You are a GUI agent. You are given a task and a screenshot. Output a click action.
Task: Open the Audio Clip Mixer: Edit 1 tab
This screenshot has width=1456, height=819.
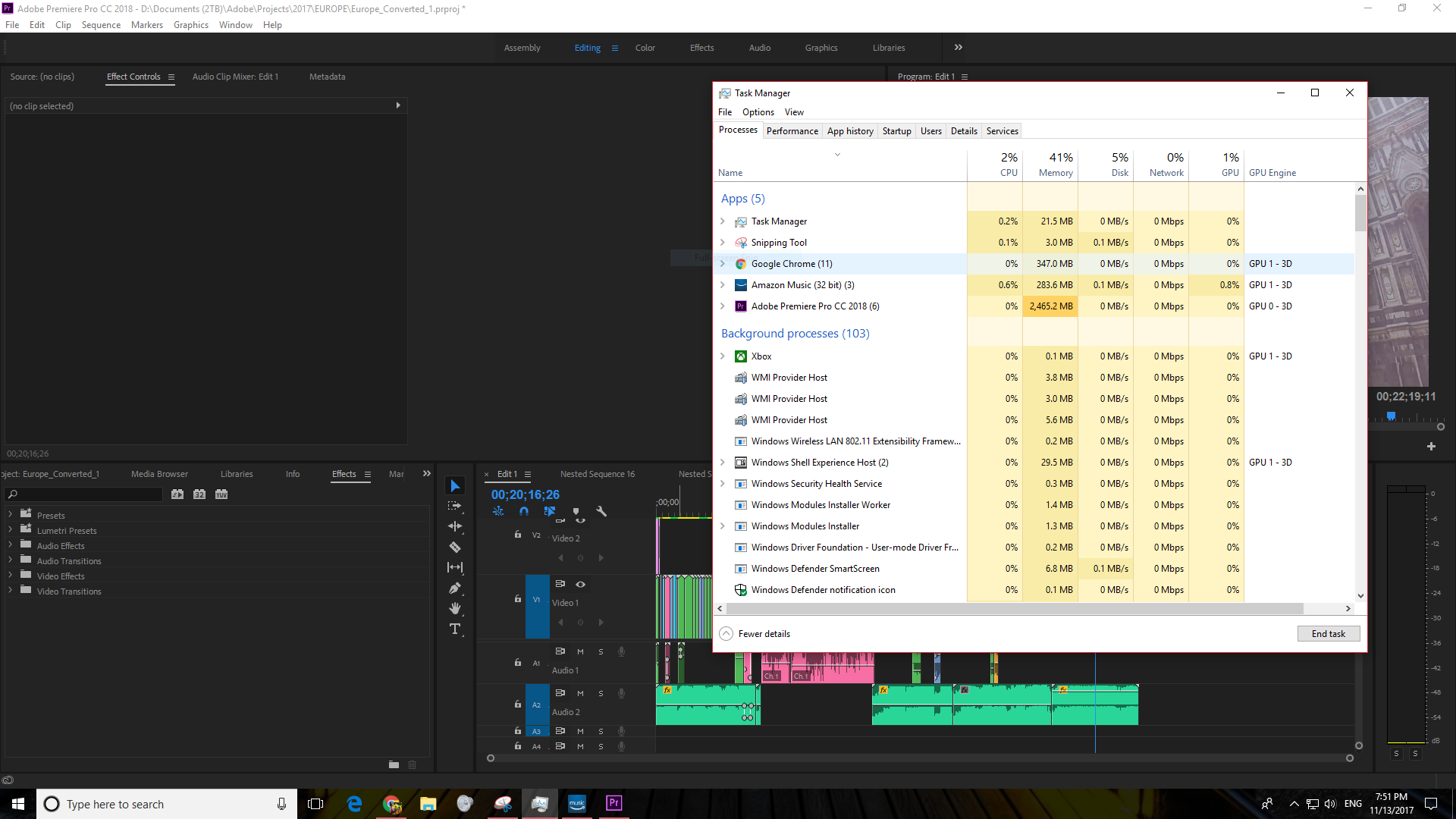point(235,77)
